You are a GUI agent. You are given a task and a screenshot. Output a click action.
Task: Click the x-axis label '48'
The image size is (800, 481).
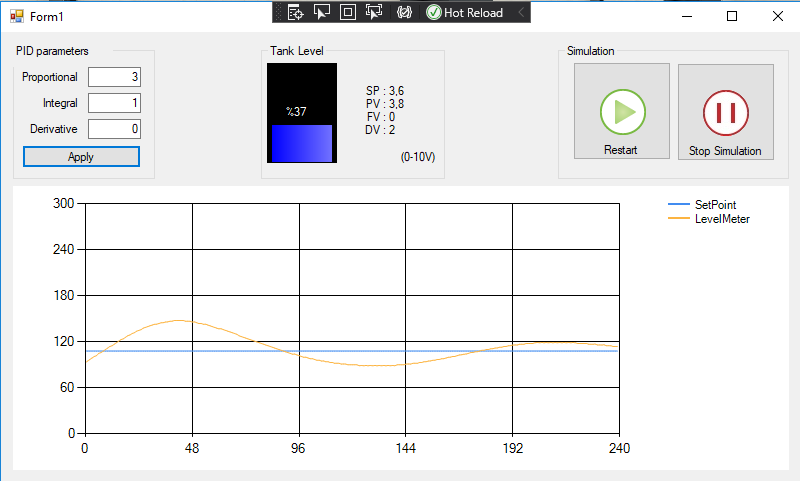coord(192,448)
